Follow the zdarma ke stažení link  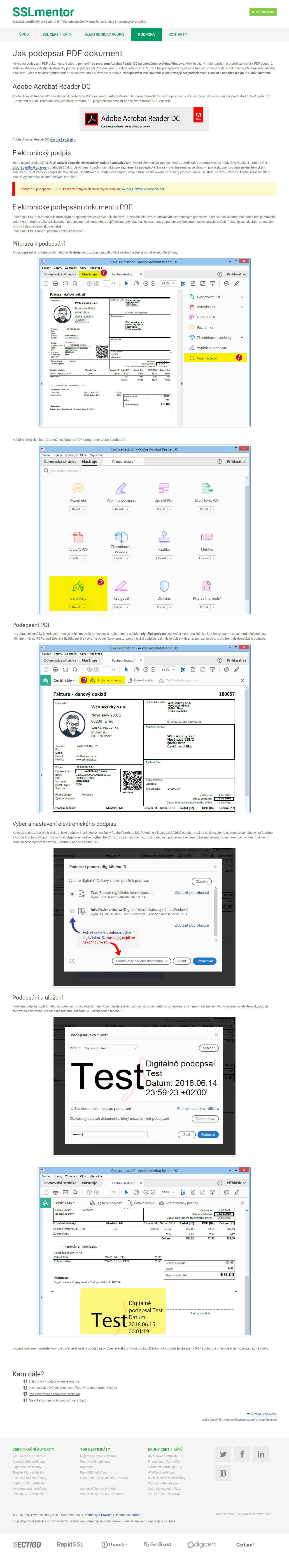(63, 139)
